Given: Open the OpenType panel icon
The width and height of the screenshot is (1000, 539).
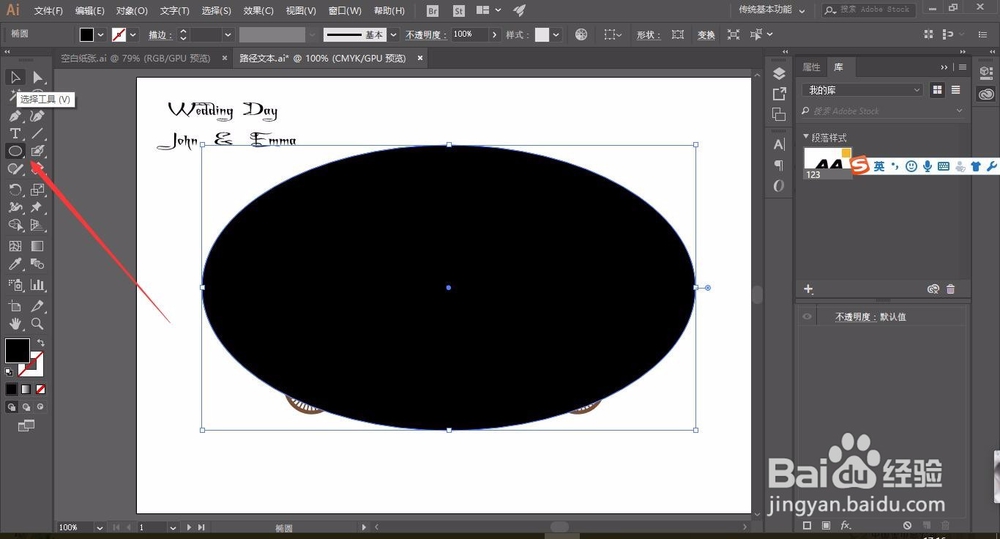Looking at the screenshot, I should tap(779, 186).
